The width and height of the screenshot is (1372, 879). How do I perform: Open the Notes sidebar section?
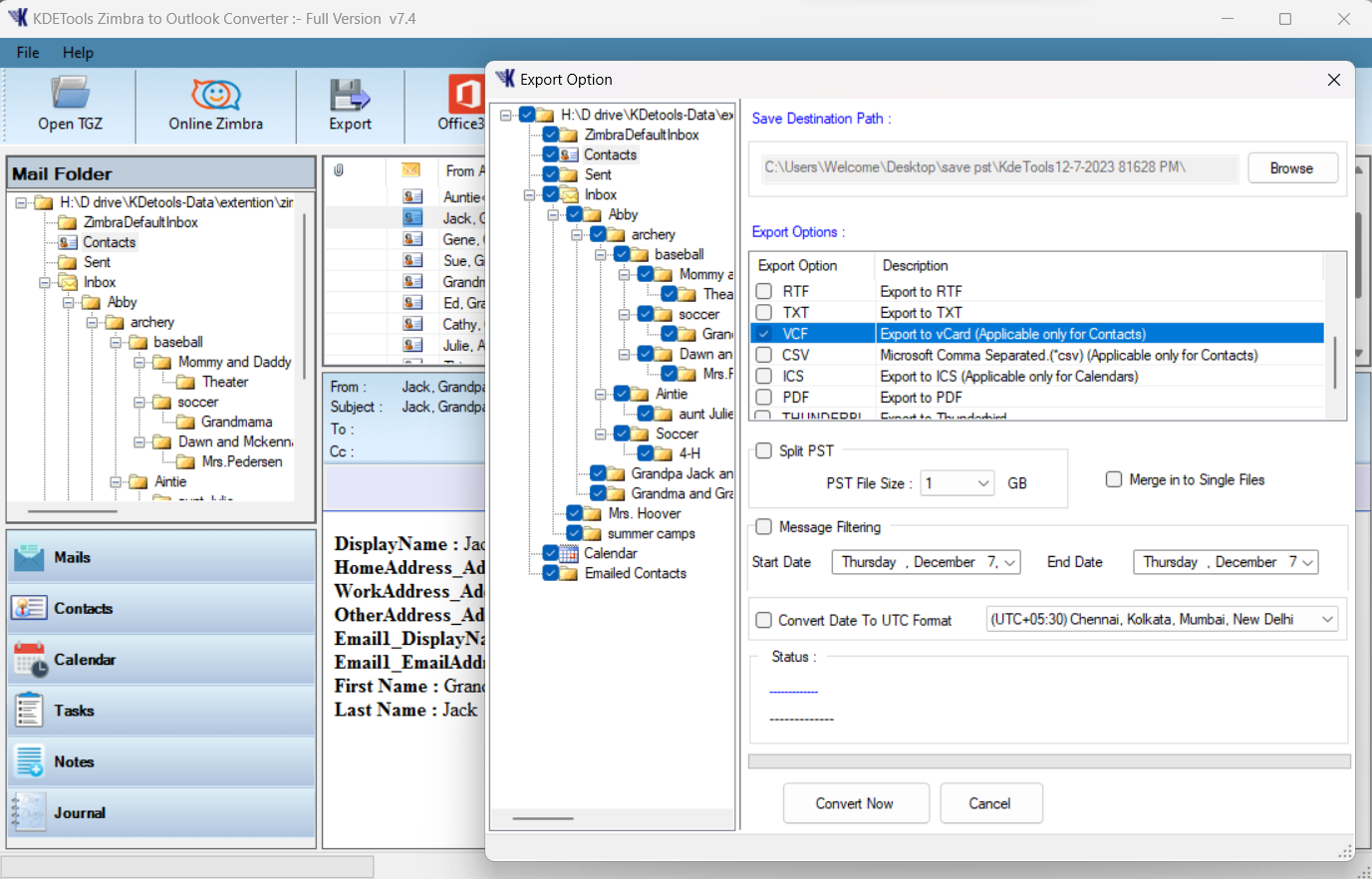30,761
